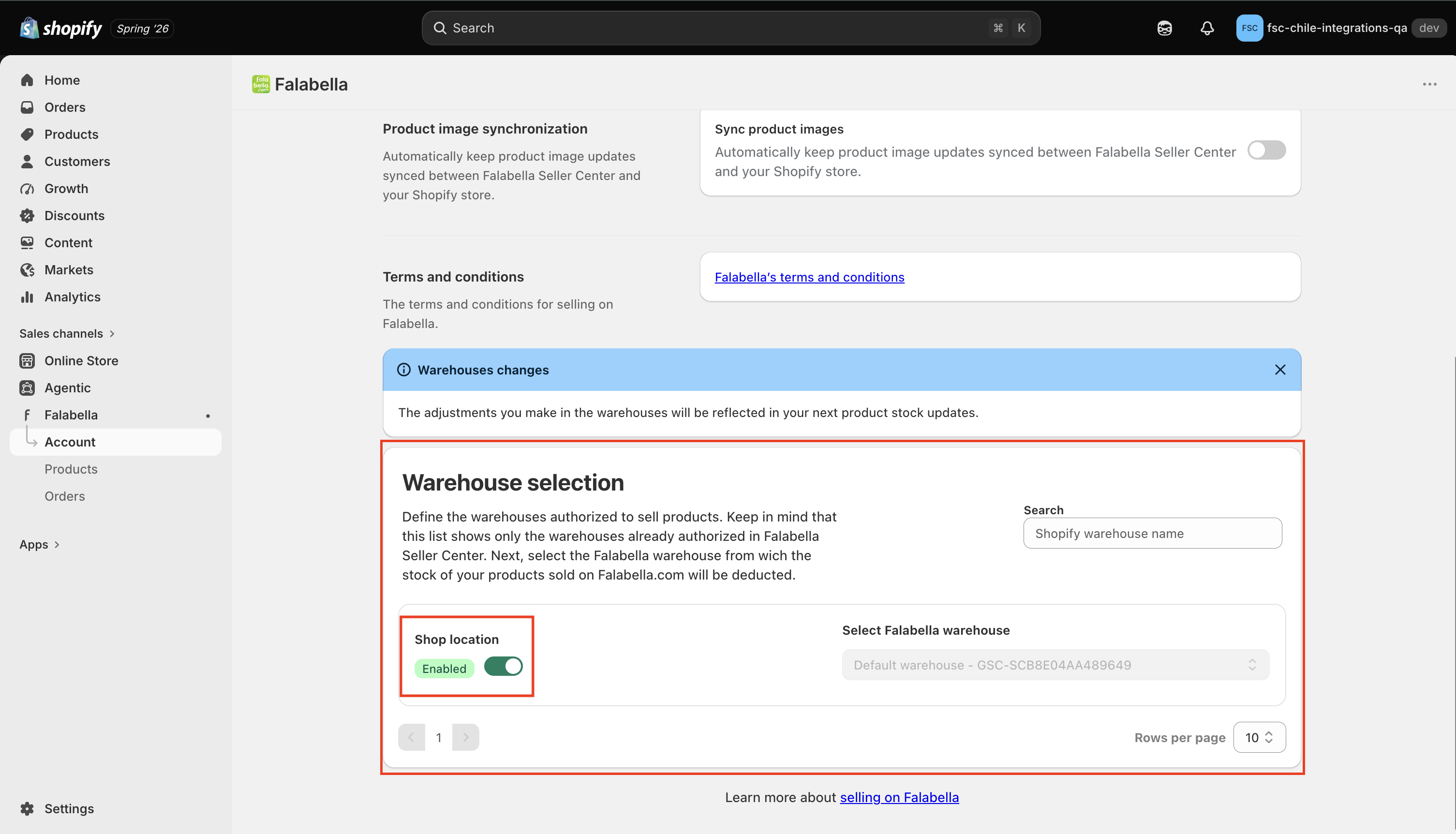Open the three-dot more actions menu
Image resolution: width=1456 pixels, height=834 pixels.
click(1430, 84)
